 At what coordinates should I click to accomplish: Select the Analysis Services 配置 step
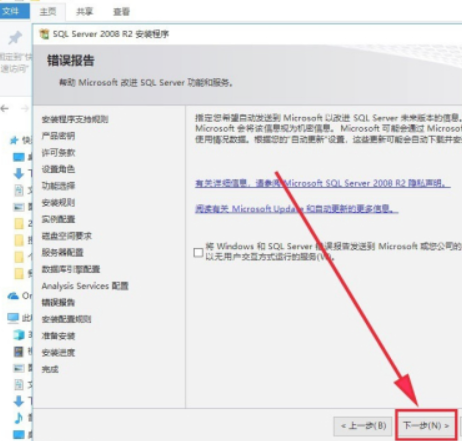click(85, 286)
